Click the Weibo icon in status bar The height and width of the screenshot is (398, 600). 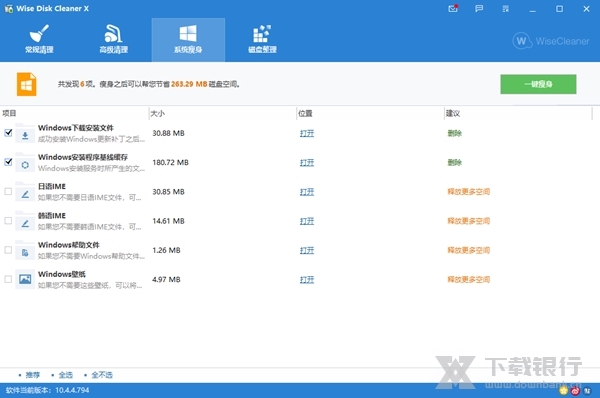(x=575, y=391)
